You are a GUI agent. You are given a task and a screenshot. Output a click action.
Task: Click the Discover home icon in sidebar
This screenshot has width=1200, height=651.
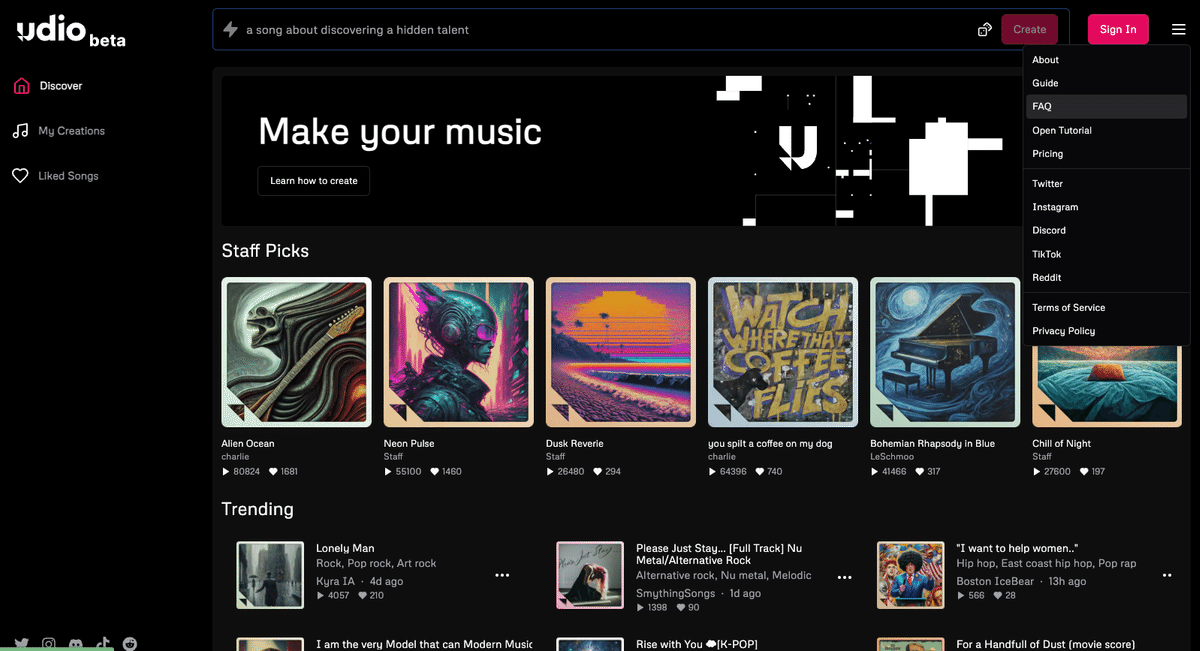click(x=21, y=86)
